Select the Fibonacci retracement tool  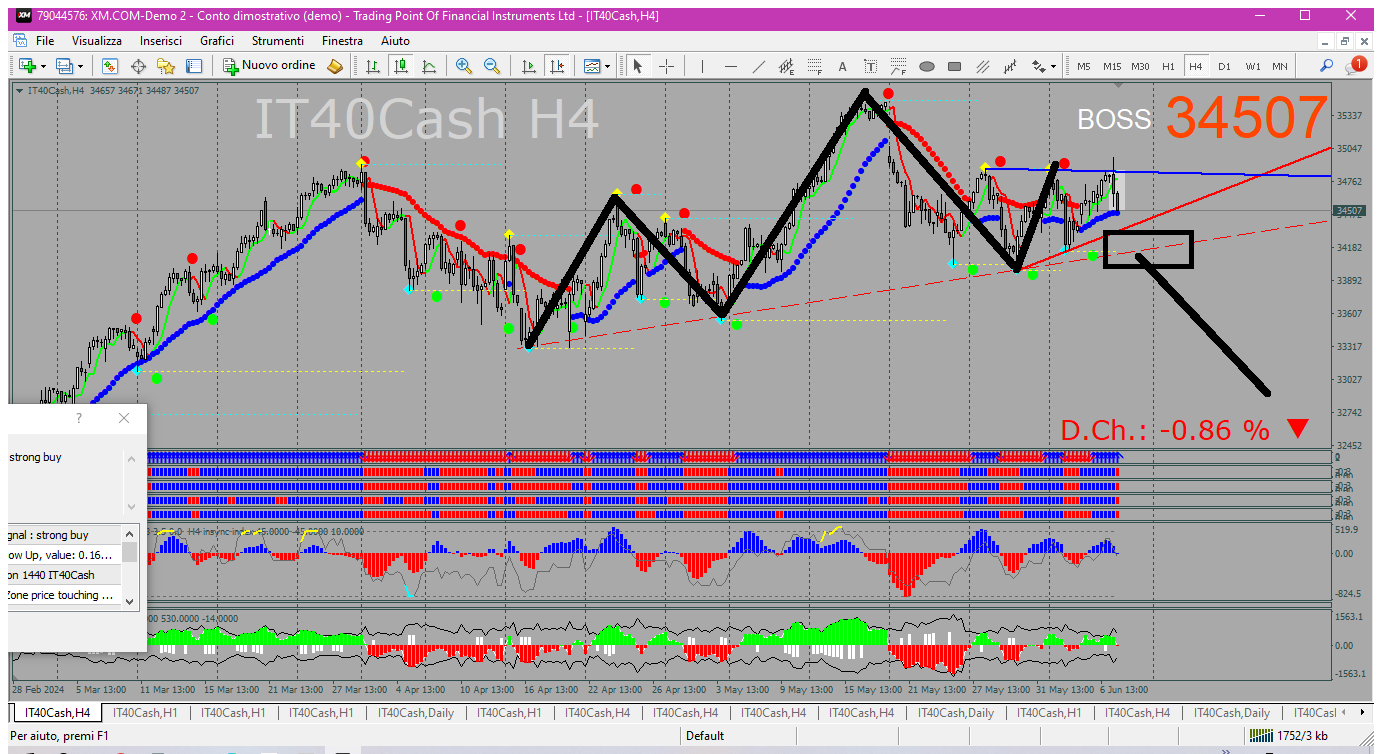(814, 66)
